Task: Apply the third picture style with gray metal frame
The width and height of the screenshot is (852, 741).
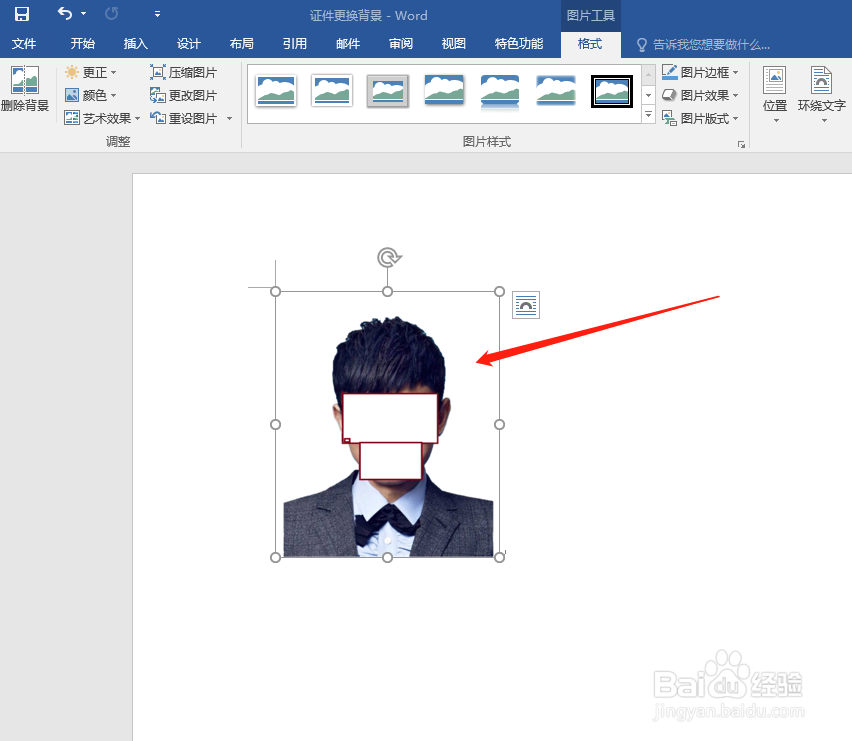Action: click(x=387, y=91)
